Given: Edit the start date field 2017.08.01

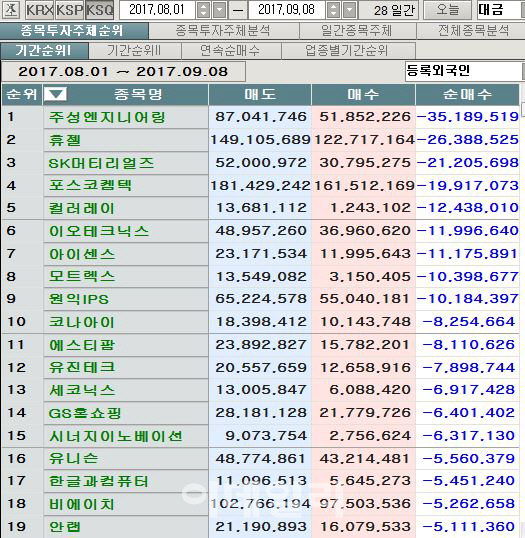Looking at the screenshot, I should [x=157, y=10].
